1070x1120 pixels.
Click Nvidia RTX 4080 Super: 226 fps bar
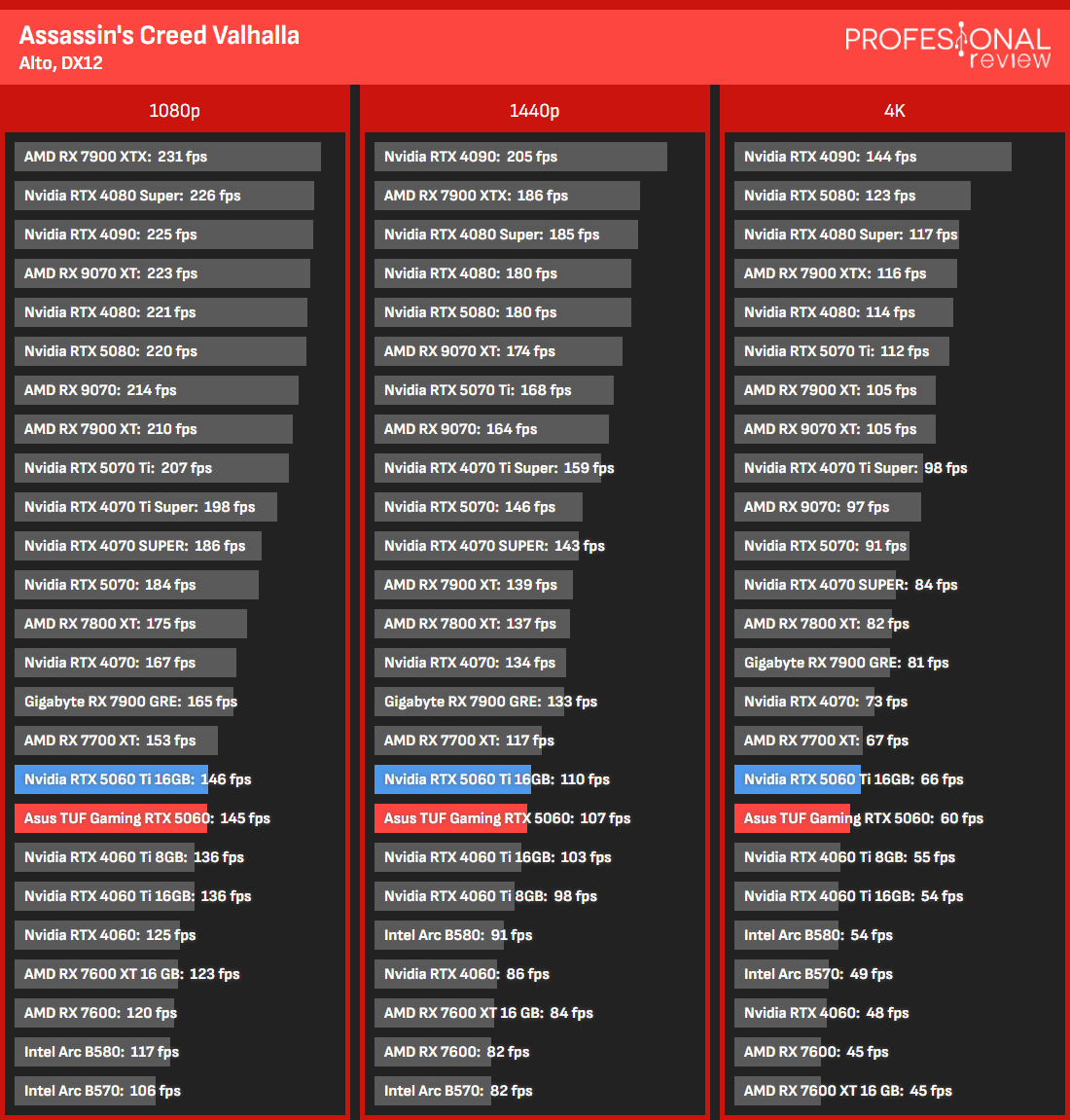[164, 196]
